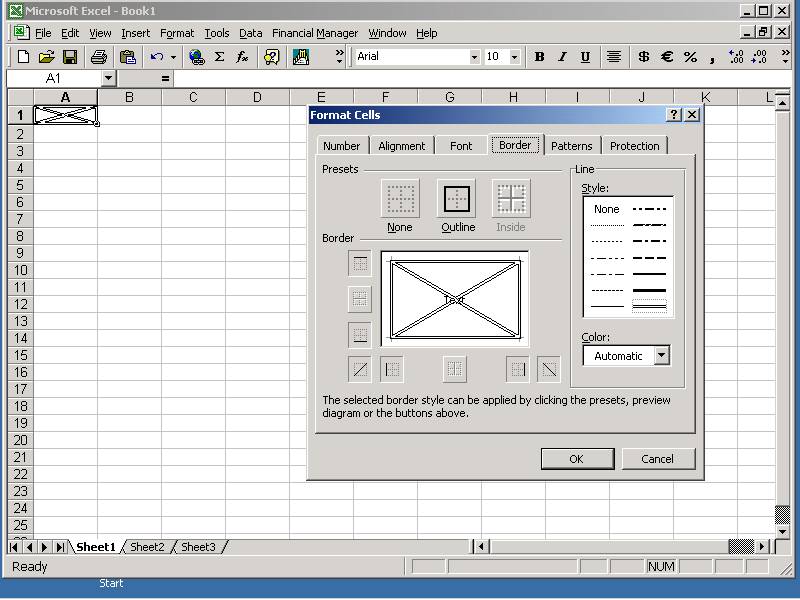Click the Save icon in toolbar
800x600 pixels.
point(70,57)
